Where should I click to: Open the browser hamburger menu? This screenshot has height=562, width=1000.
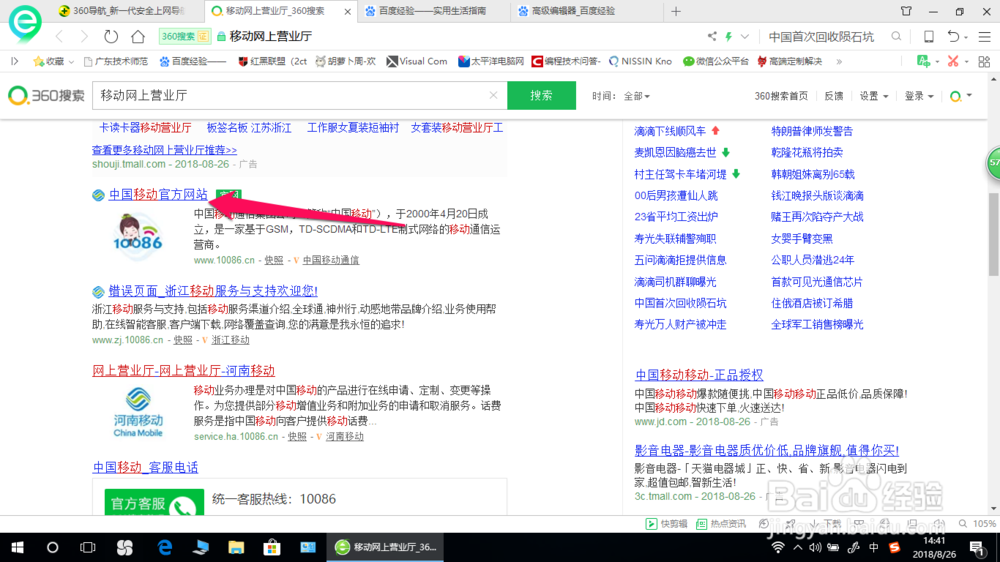click(985, 37)
